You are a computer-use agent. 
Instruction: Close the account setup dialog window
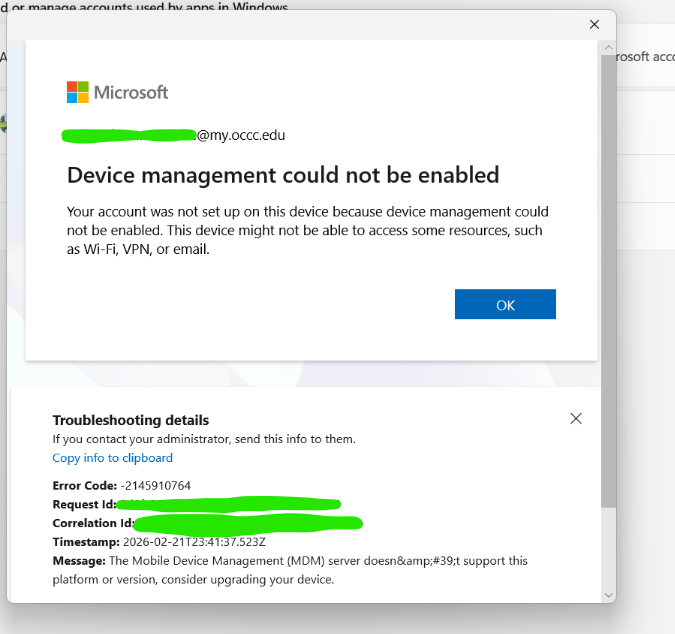(x=594, y=25)
